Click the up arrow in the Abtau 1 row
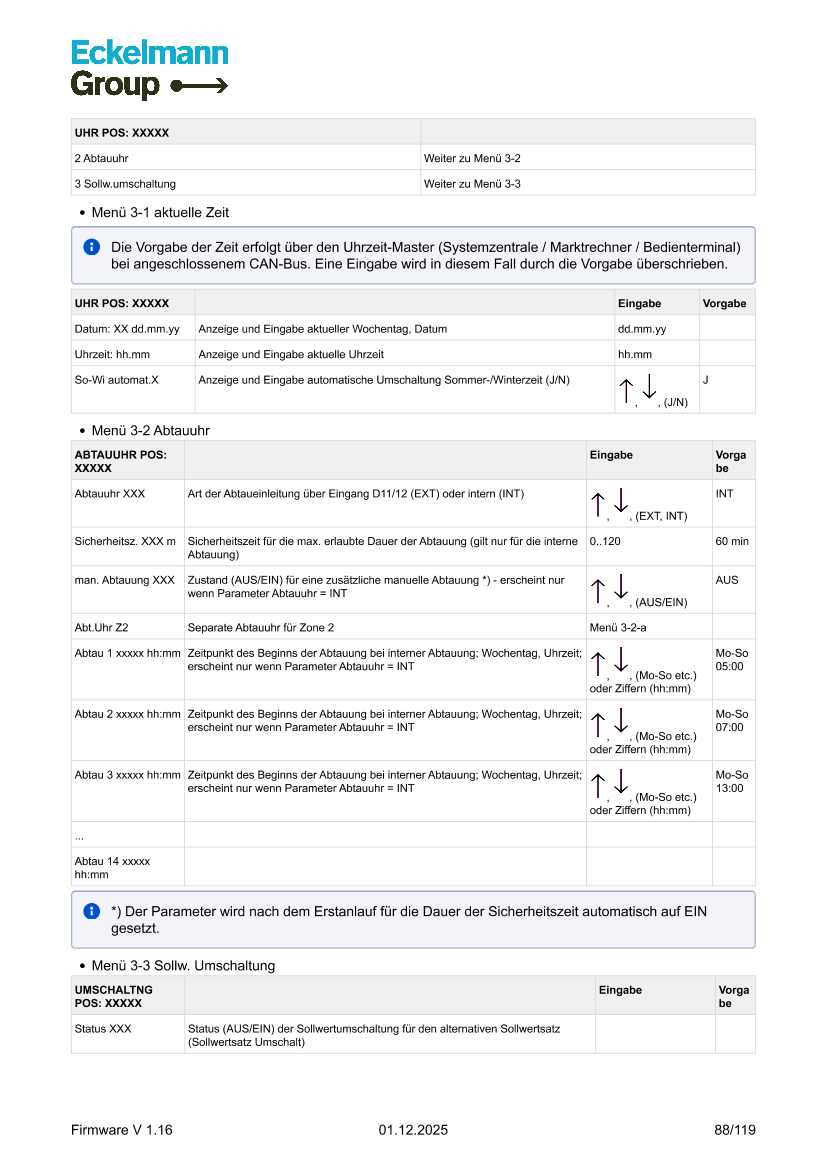This screenshot has width=827, height=1169. (598, 664)
